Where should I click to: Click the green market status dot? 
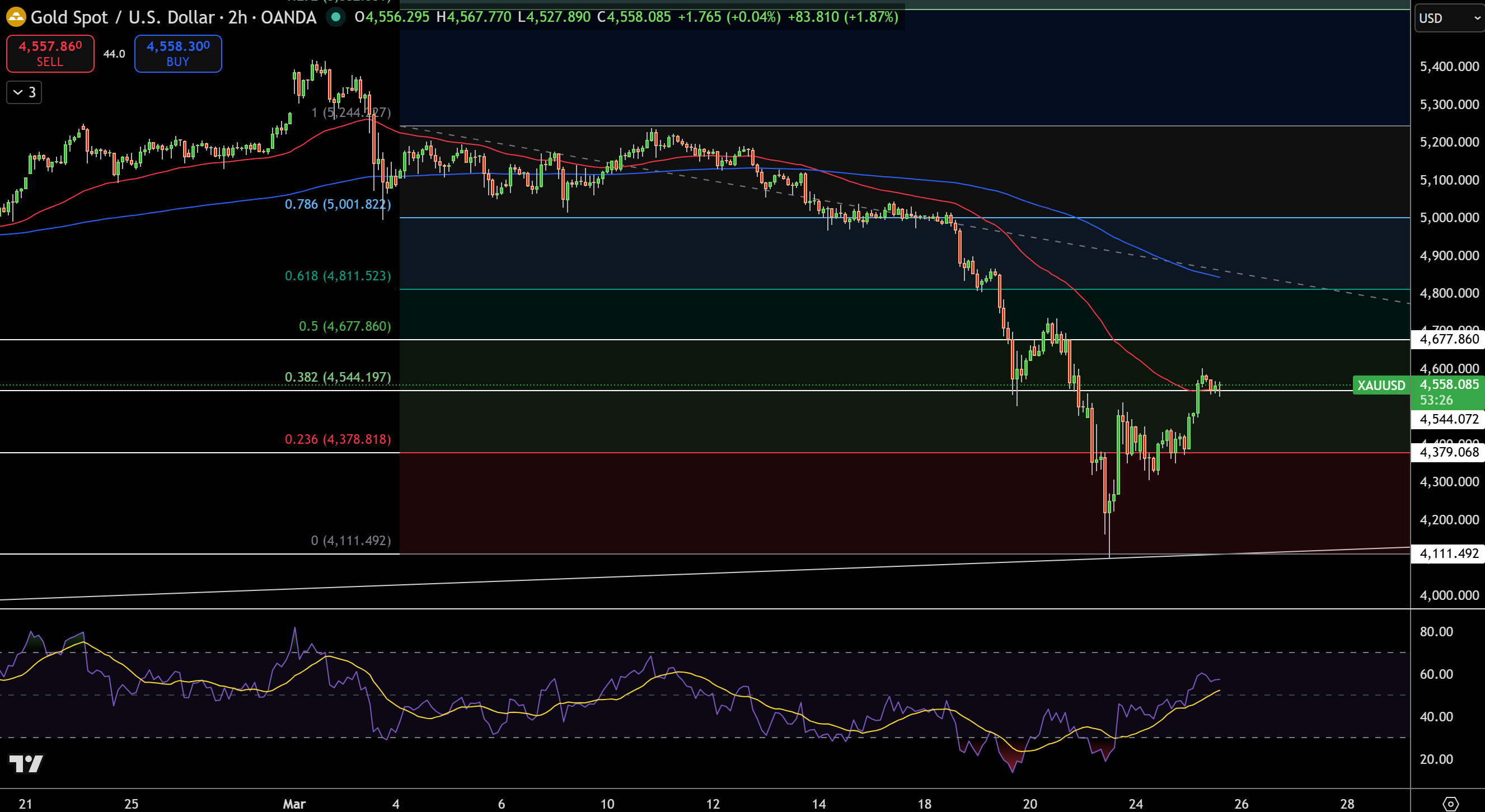335,17
